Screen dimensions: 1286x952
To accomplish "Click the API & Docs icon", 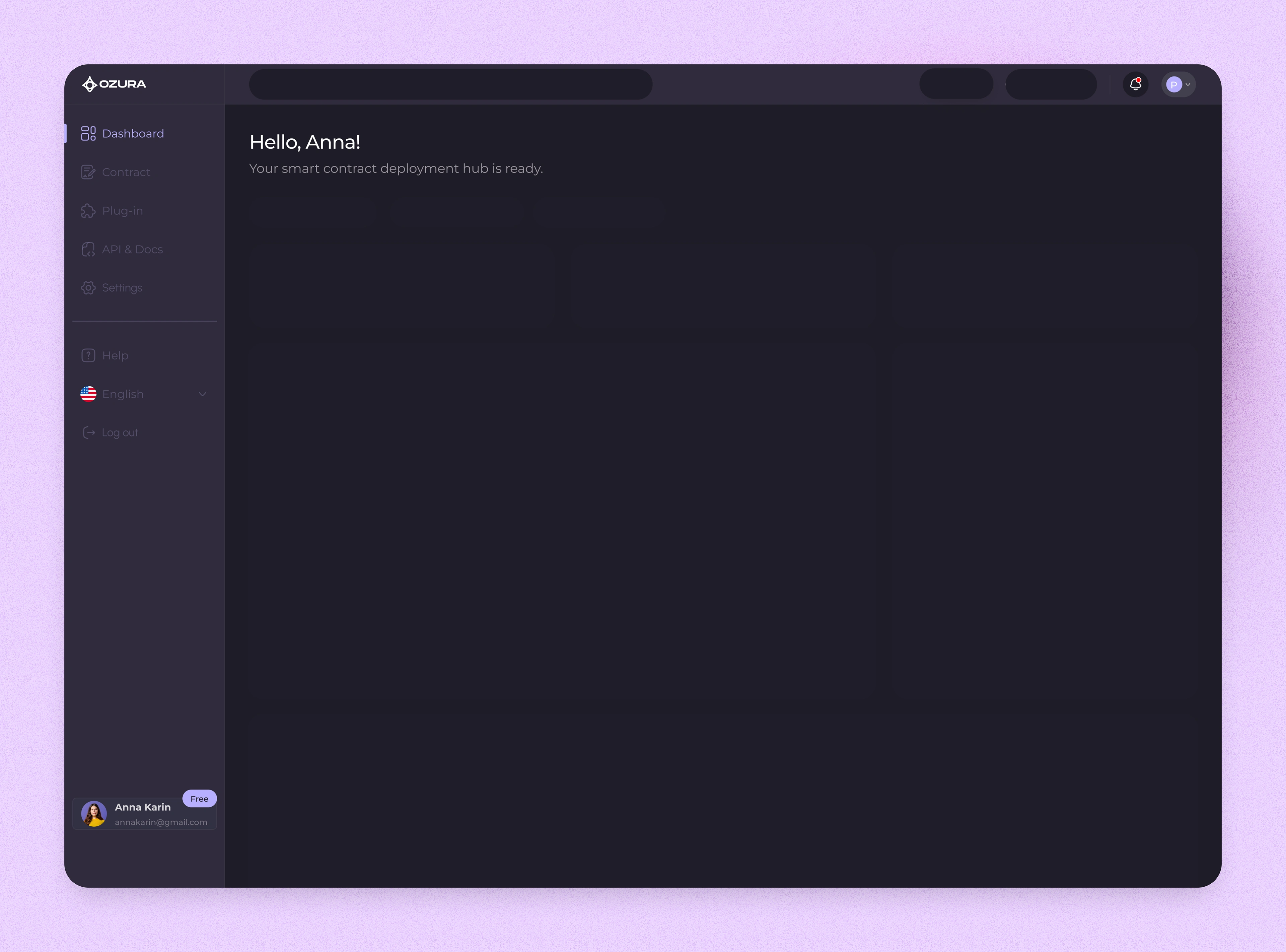I will point(88,250).
